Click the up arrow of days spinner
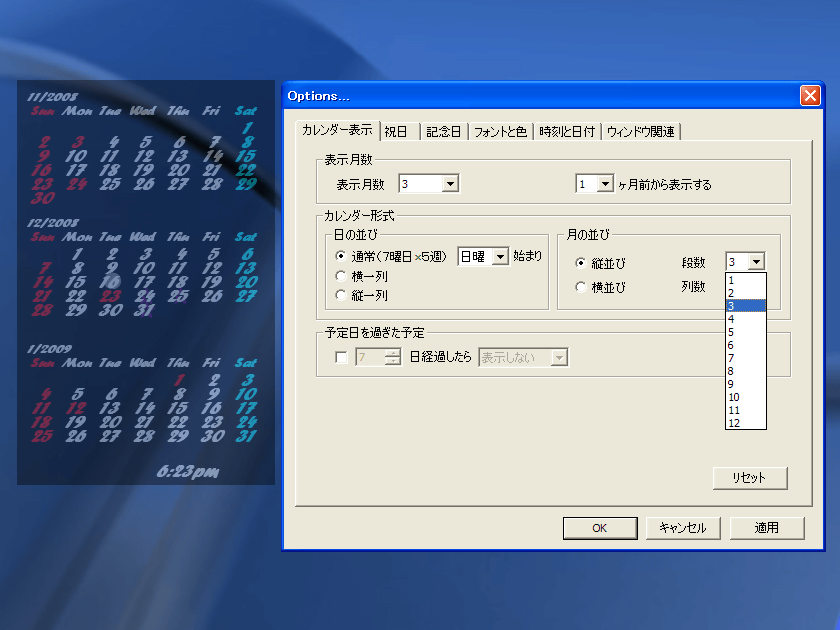840x630 pixels. [393, 353]
